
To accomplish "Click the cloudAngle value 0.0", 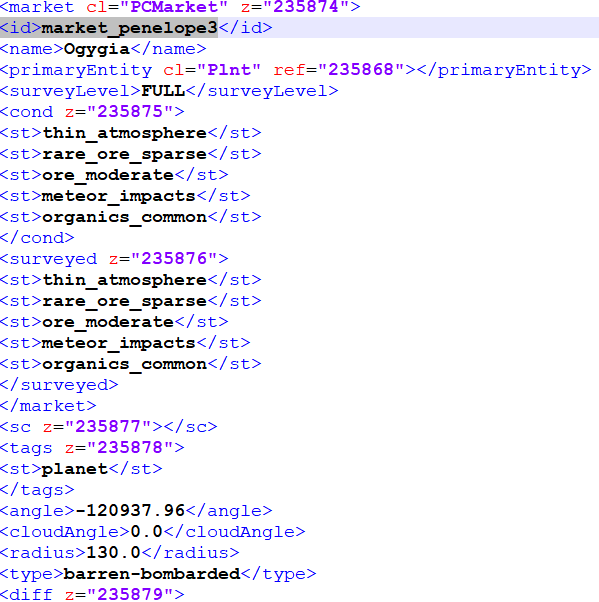I will coord(147,532).
